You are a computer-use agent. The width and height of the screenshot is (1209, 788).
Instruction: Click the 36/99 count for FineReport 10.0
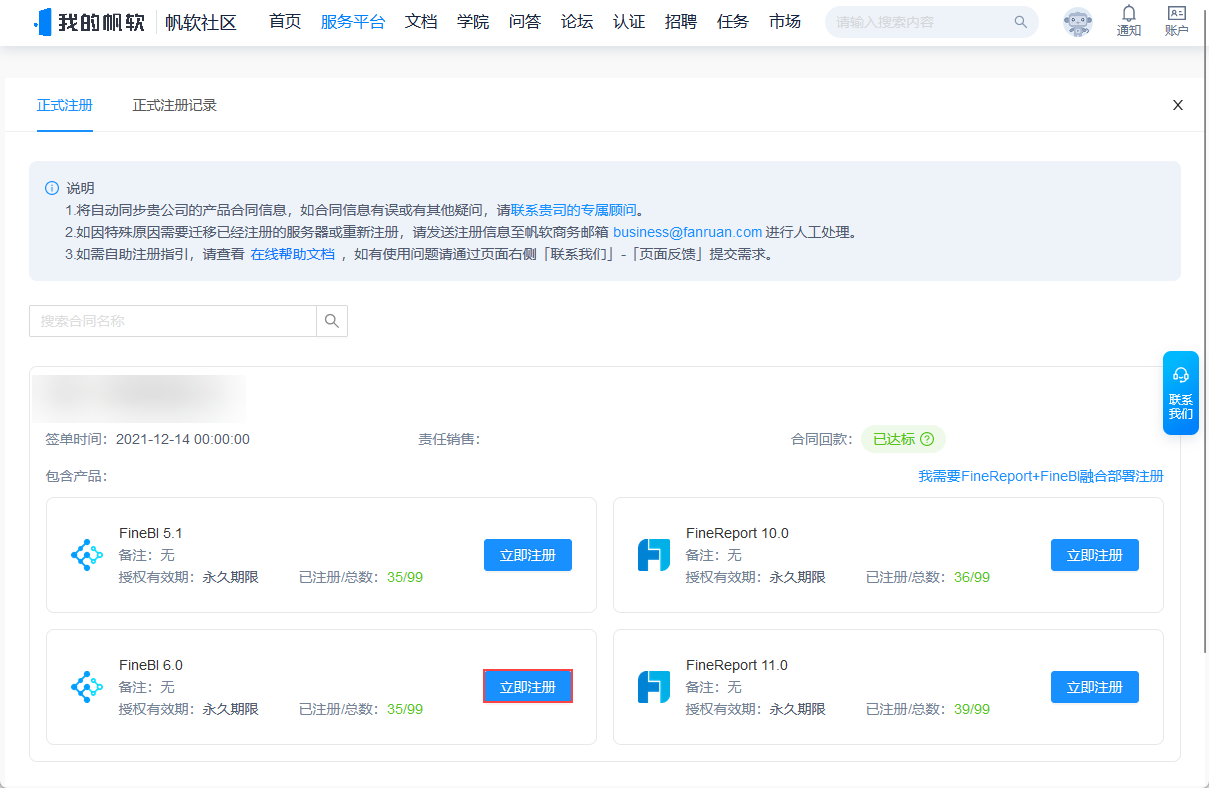971,577
